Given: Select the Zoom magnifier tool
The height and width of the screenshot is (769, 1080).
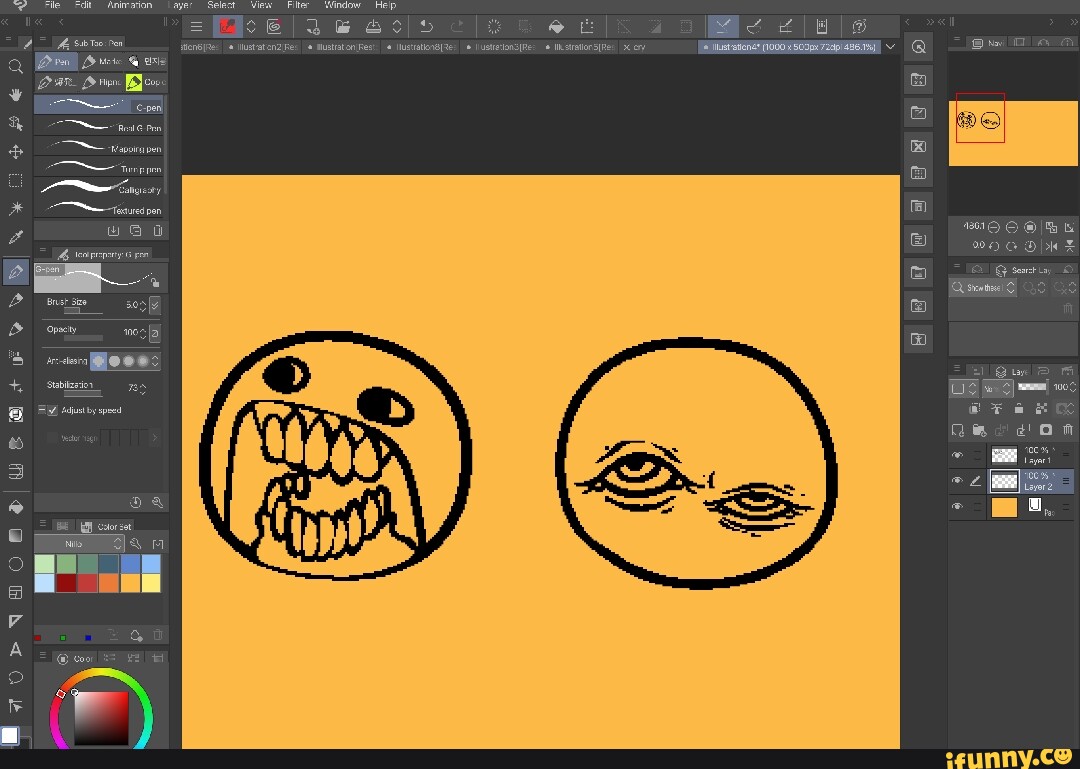Looking at the screenshot, I should point(15,67).
